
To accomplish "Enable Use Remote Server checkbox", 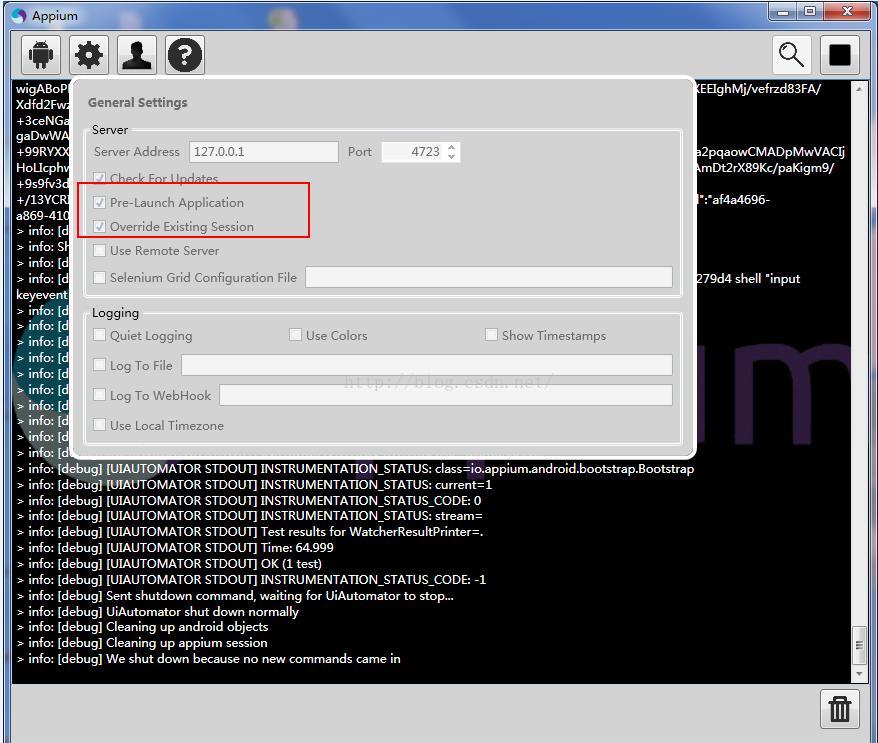I will 100,250.
